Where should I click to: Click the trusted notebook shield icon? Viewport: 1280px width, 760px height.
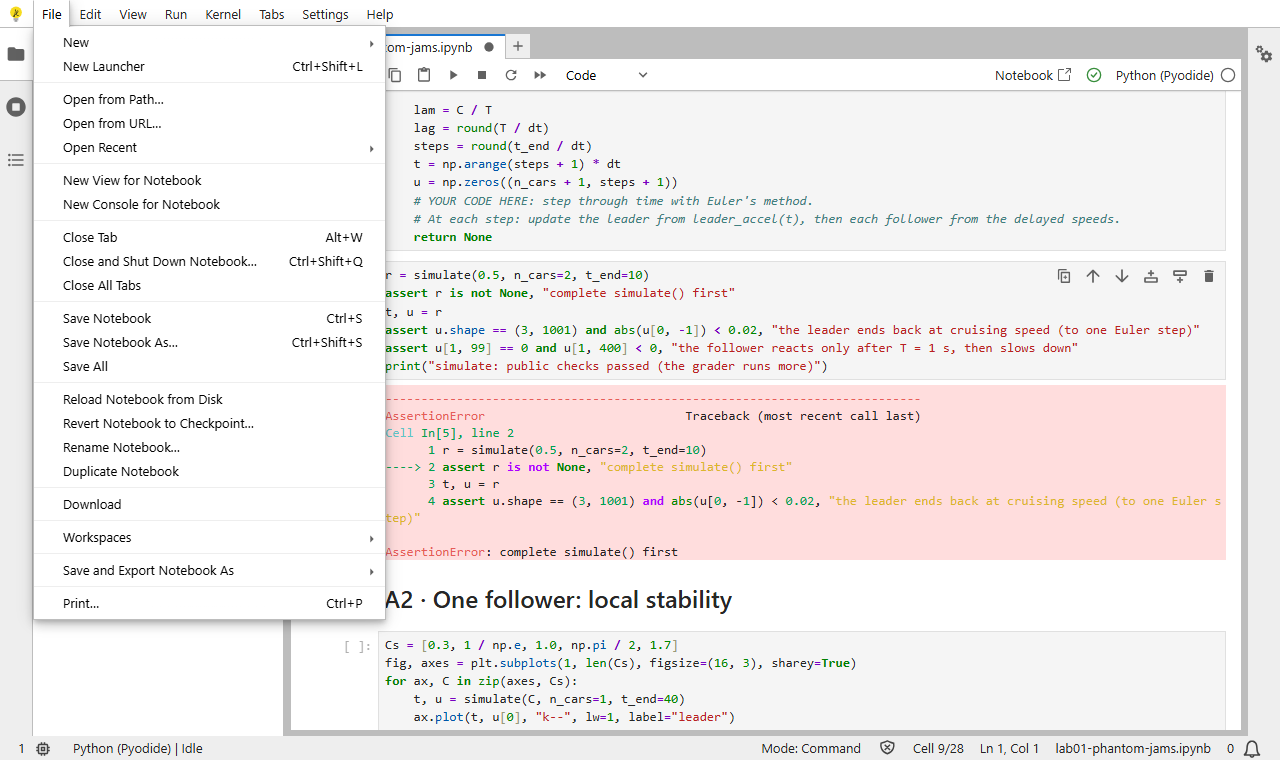tap(887, 748)
